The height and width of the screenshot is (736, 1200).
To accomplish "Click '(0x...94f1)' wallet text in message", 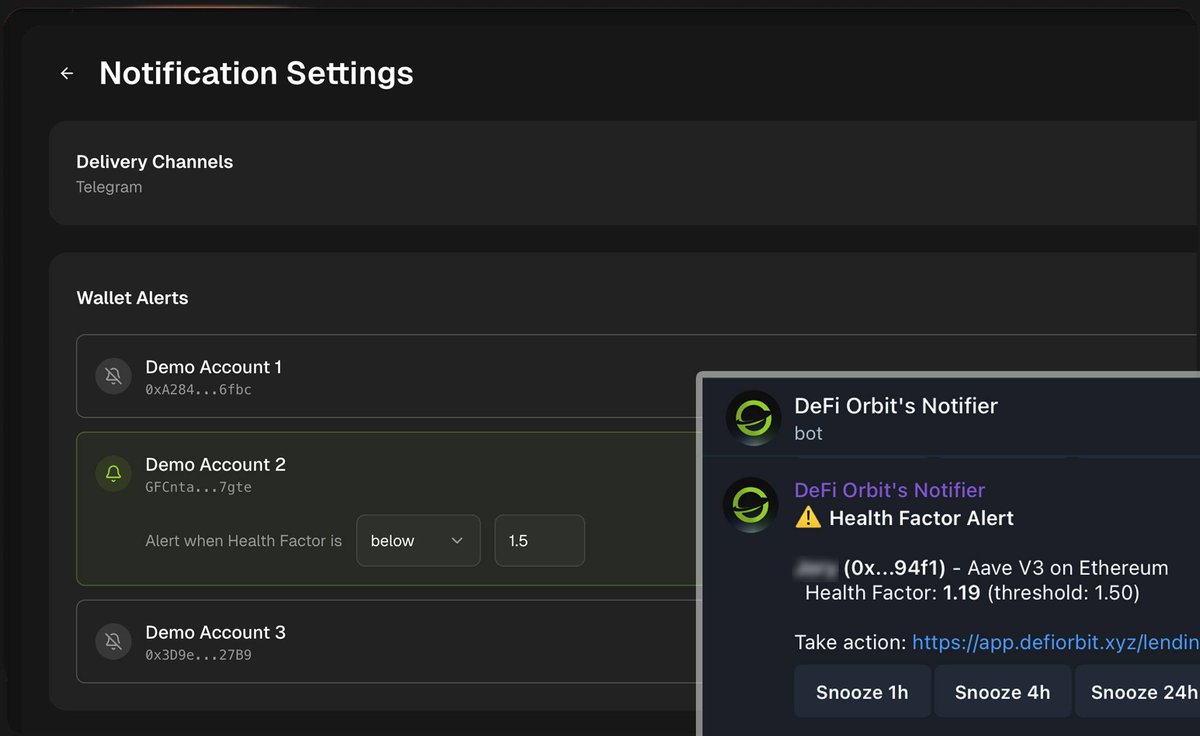I will click(895, 568).
